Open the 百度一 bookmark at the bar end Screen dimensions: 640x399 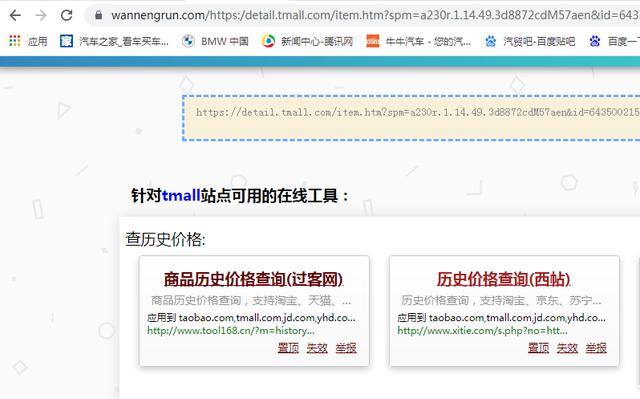pos(624,41)
